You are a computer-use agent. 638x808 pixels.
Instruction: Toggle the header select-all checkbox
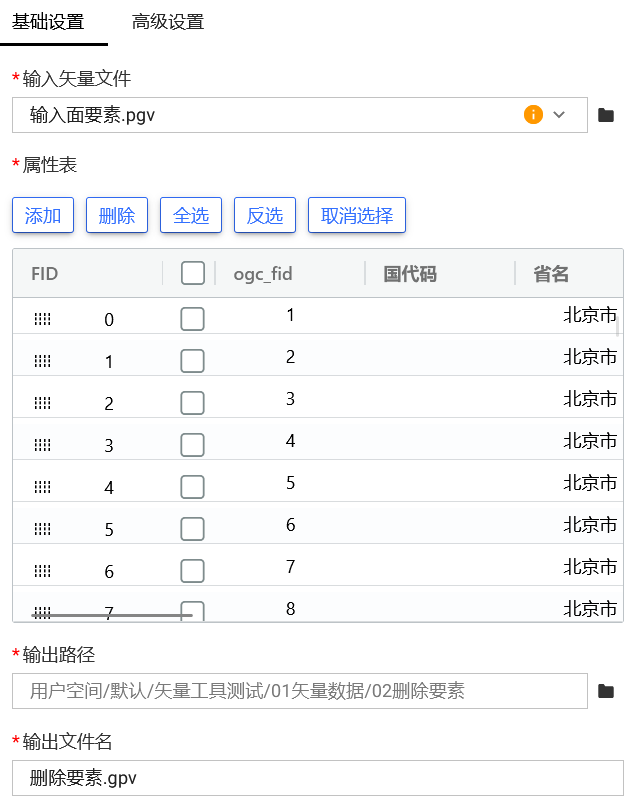click(x=192, y=273)
